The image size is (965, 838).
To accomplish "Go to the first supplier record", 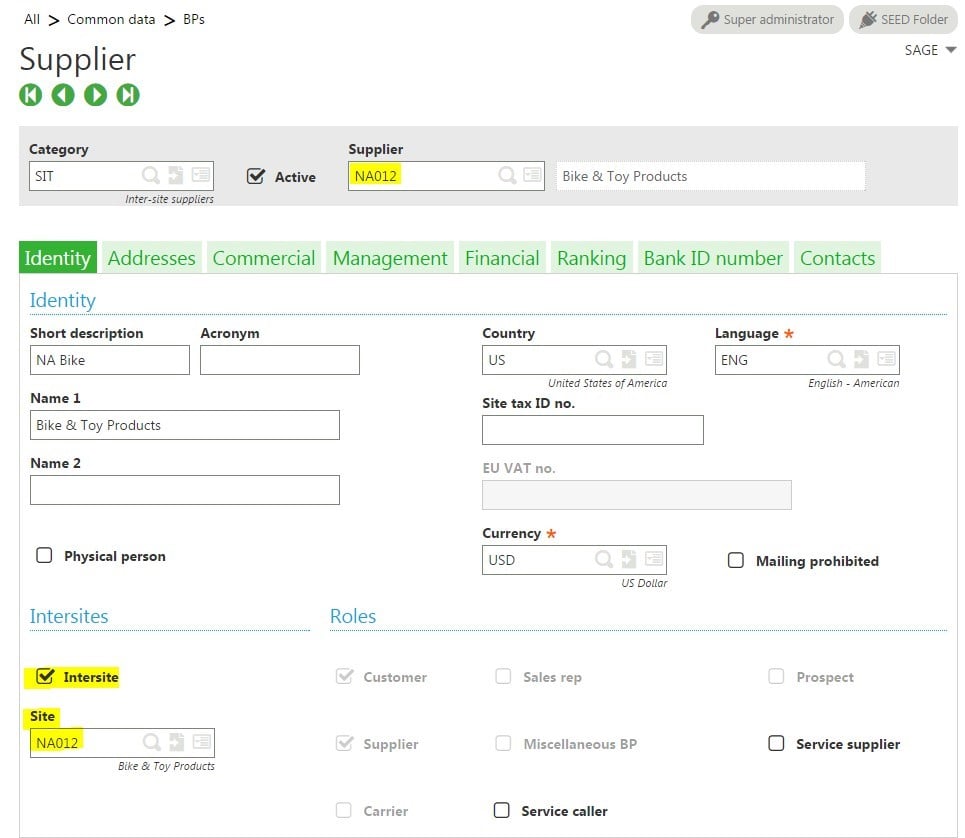I will point(30,95).
